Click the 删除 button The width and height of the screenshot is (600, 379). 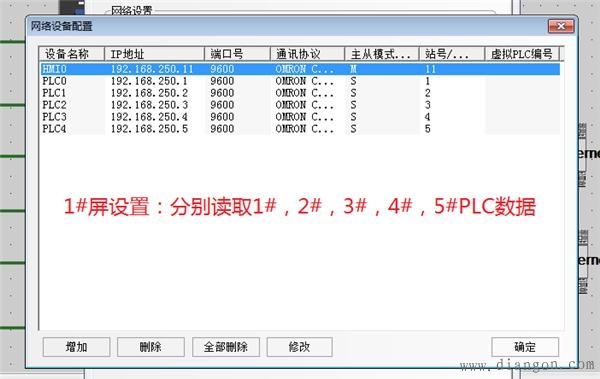[151, 347]
